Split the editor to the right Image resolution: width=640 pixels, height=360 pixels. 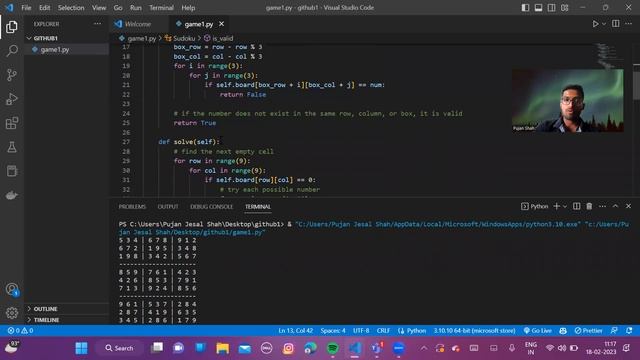[x=616, y=24]
